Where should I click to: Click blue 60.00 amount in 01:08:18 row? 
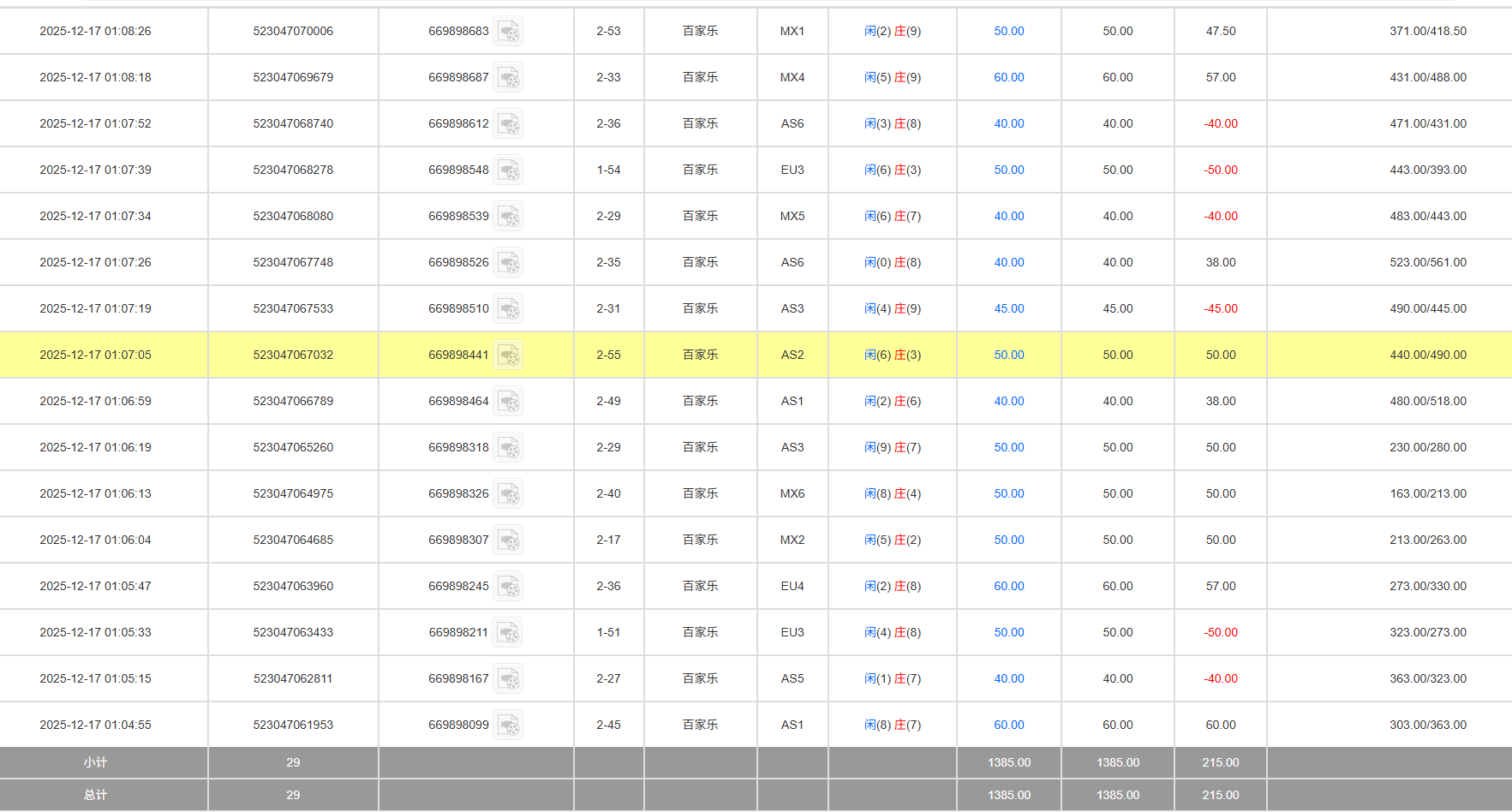(1008, 77)
